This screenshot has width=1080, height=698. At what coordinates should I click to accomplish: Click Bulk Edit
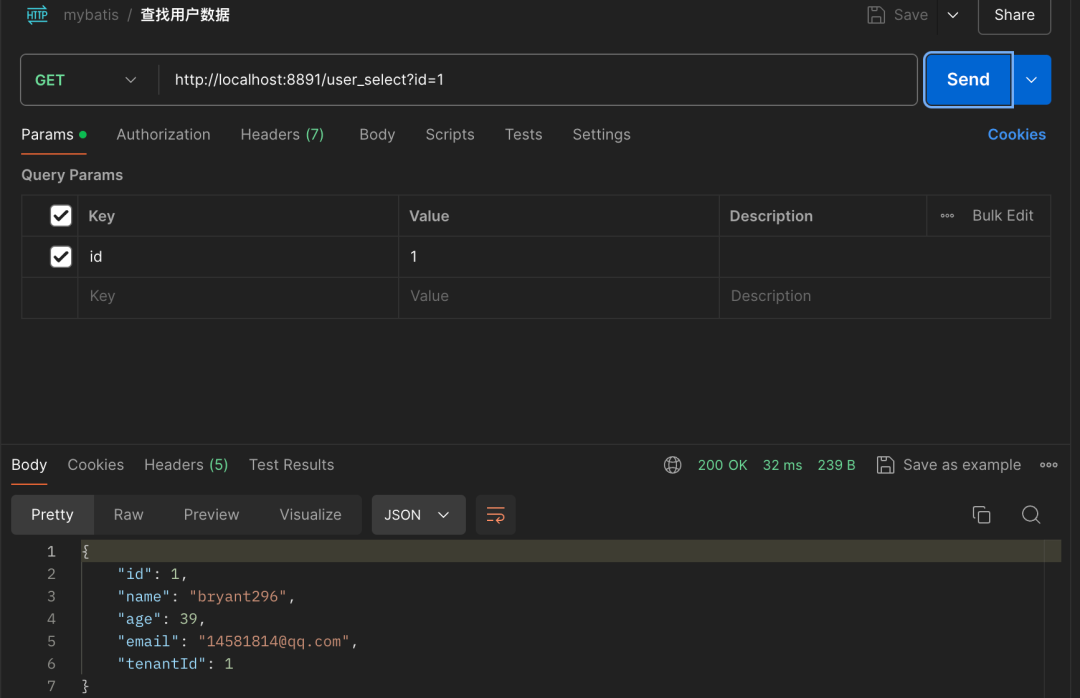click(1002, 216)
